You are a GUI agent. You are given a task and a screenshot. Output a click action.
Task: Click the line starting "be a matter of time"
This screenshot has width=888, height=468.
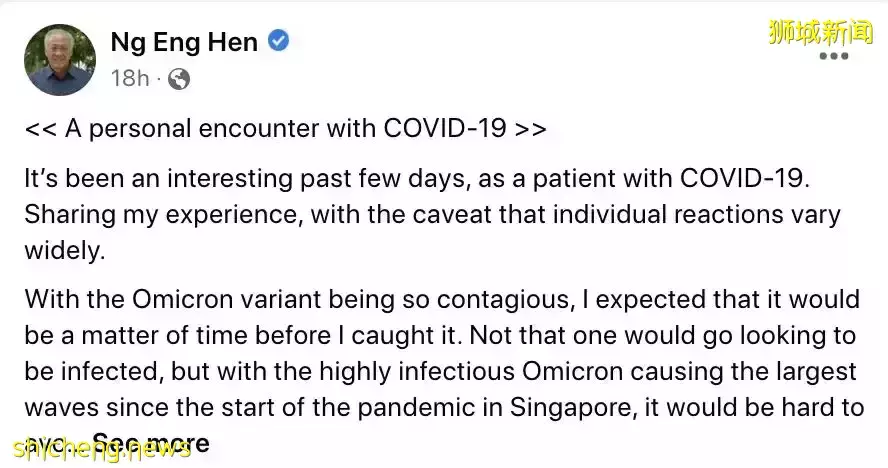(x=440, y=336)
